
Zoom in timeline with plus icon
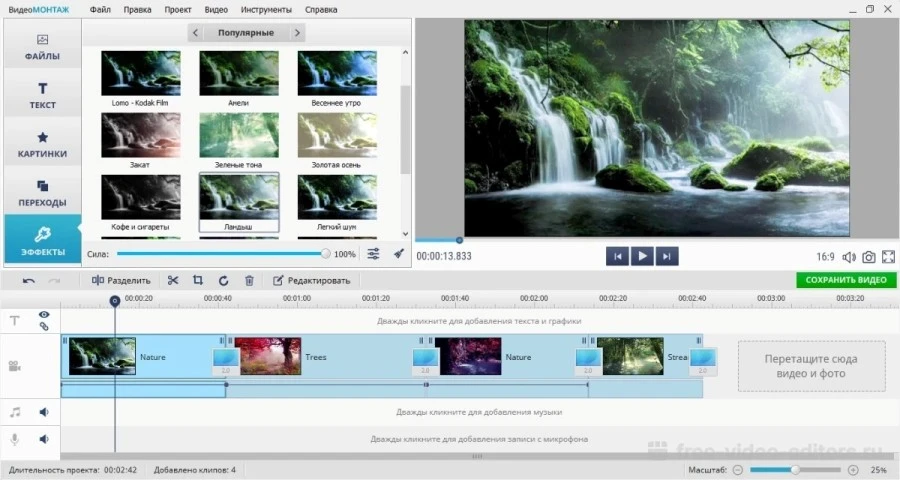coord(853,470)
